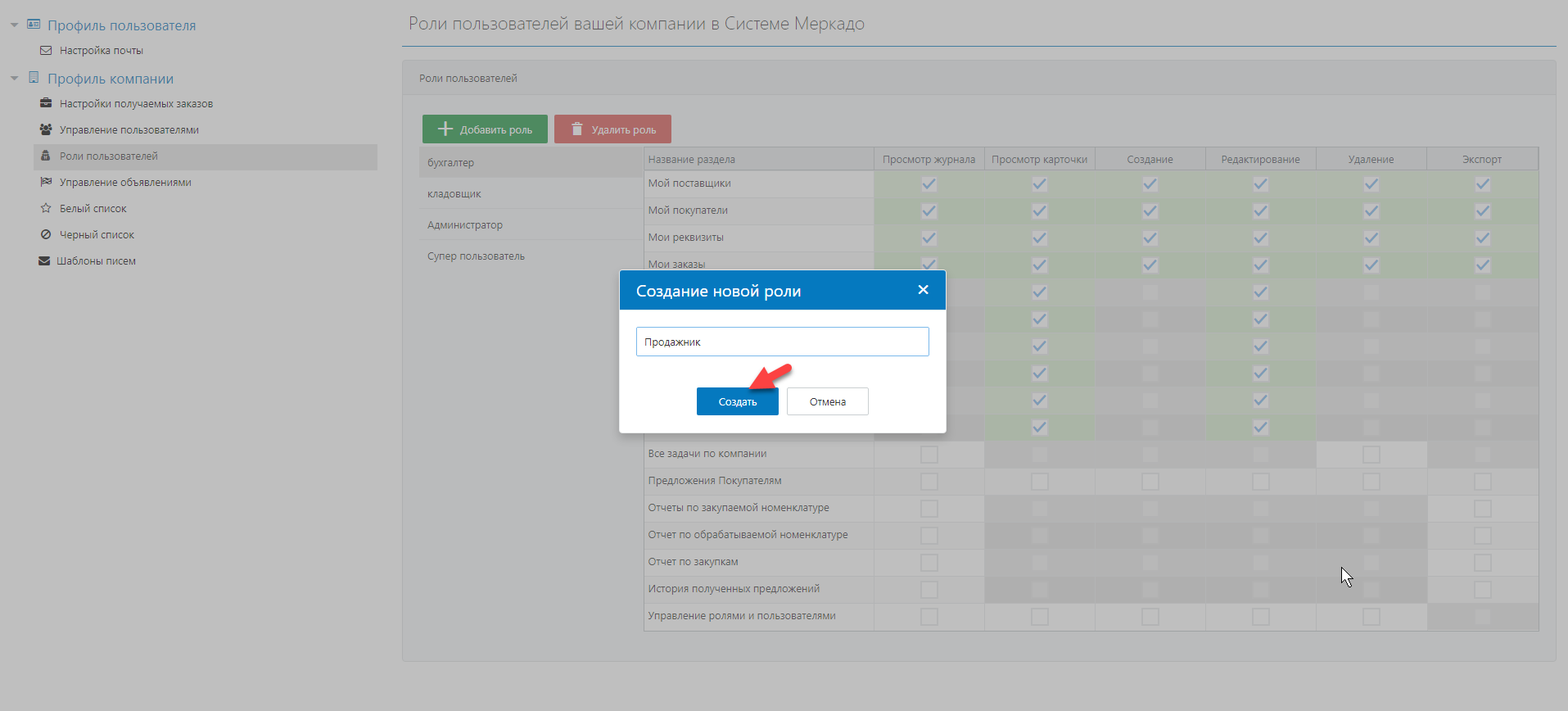Click the role name input field

[782, 342]
